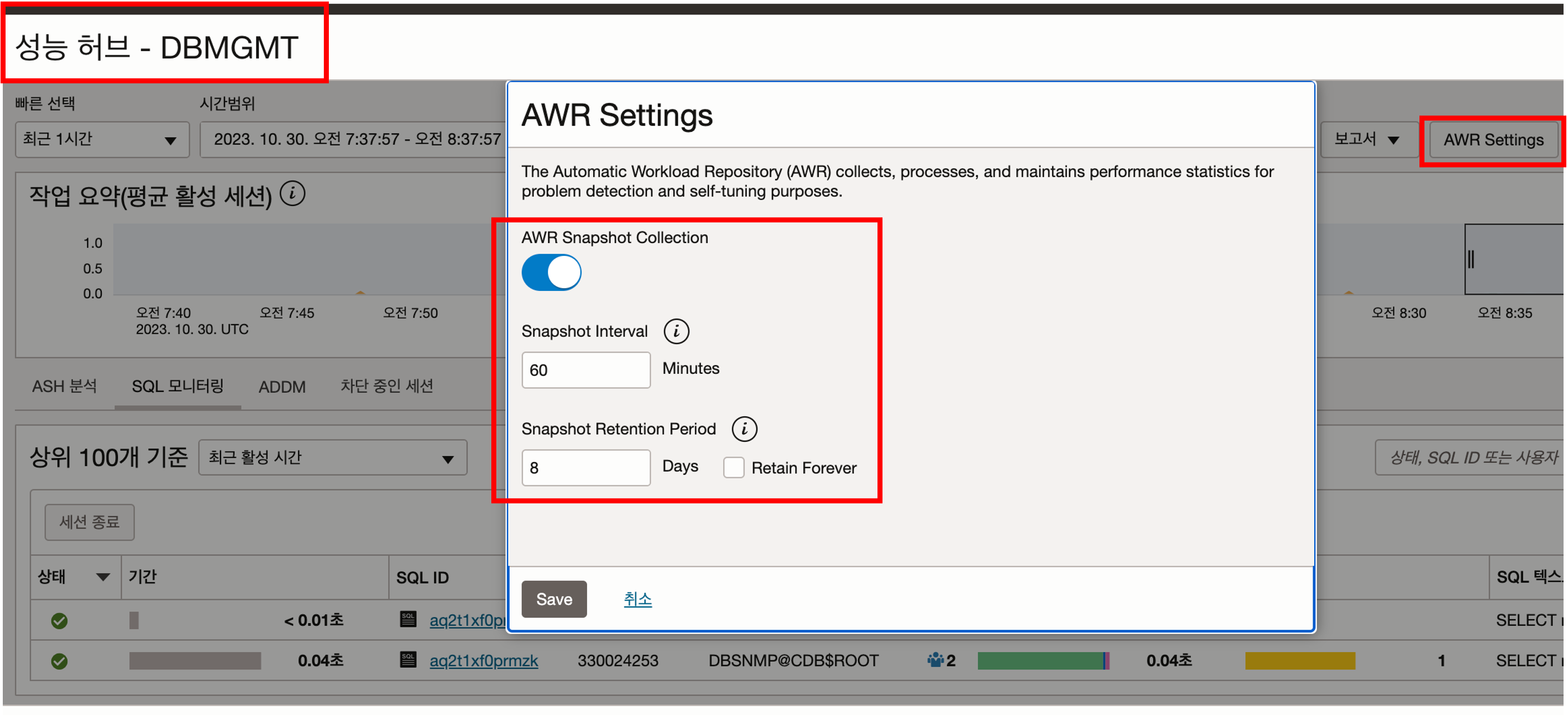Check the Retain Forever checkbox
1568x716 pixels.
(x=733, y=467)
